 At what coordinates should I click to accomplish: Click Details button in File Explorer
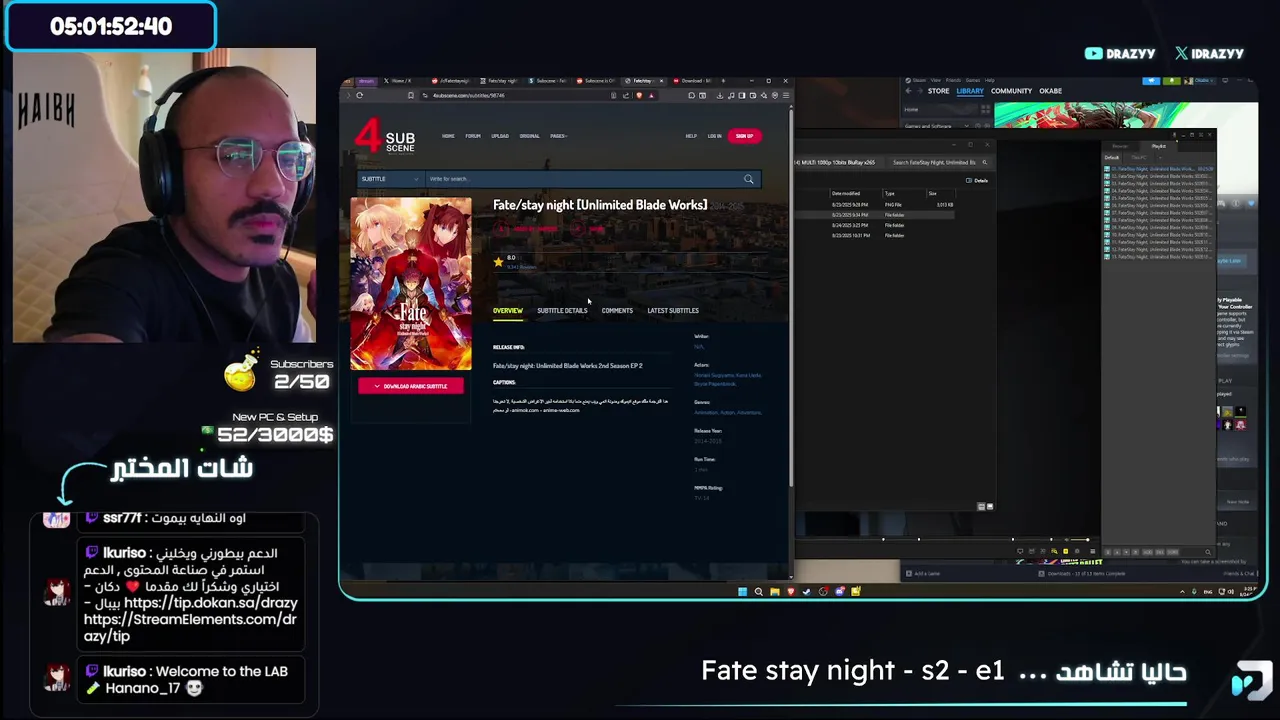point(976,181)
